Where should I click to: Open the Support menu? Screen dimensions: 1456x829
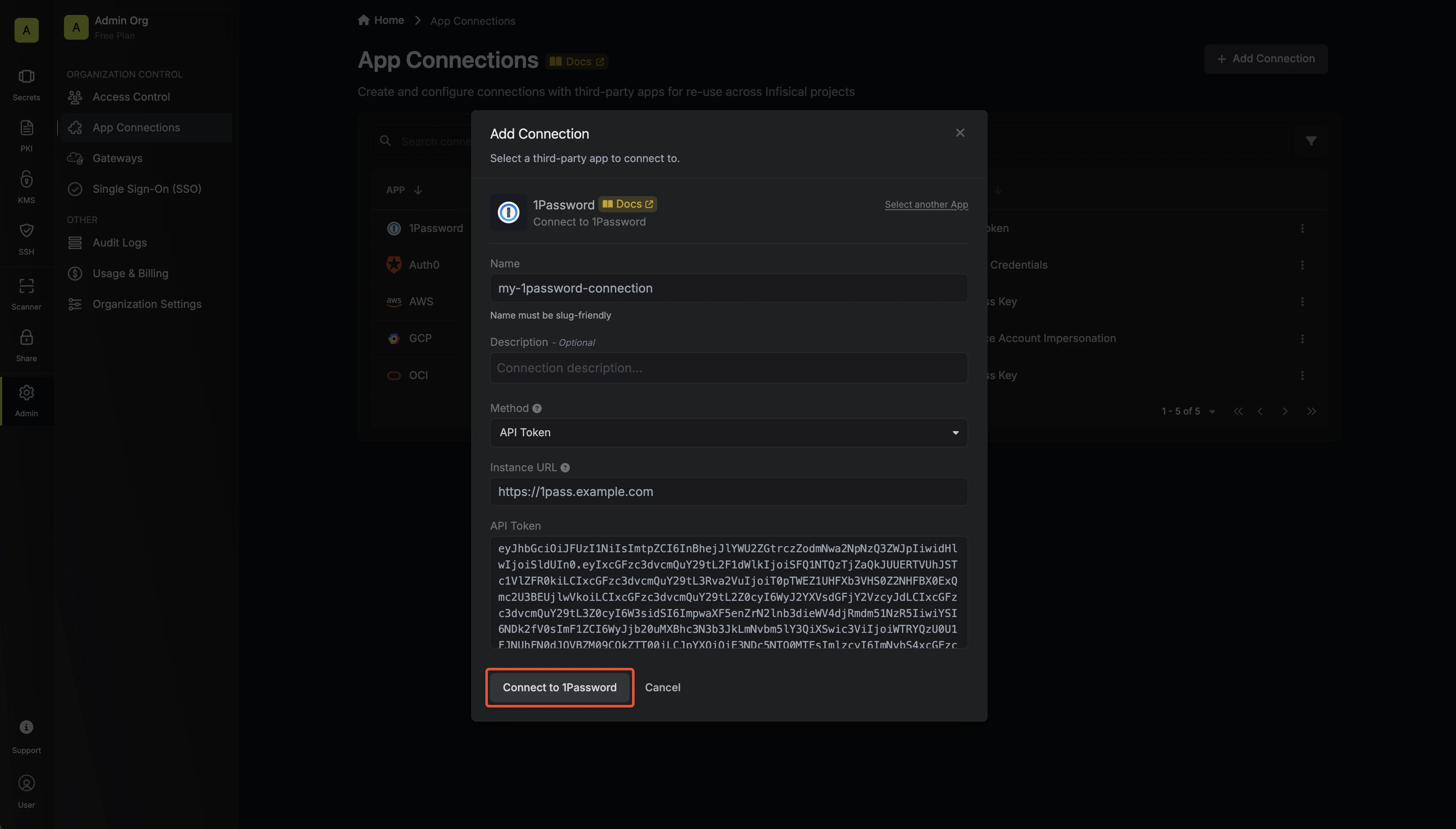26,737
